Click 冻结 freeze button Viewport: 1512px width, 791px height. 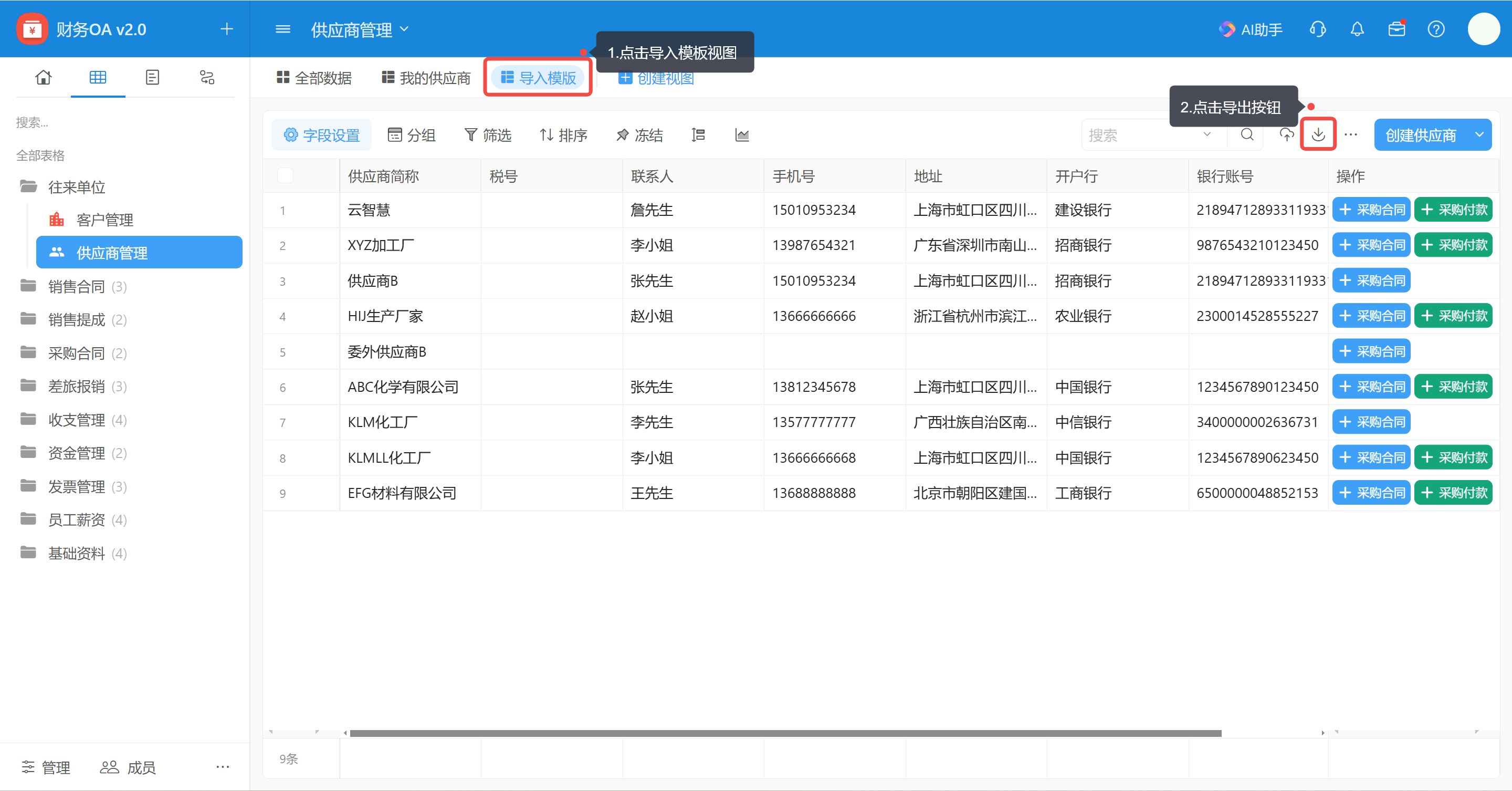tap(639, 135)
